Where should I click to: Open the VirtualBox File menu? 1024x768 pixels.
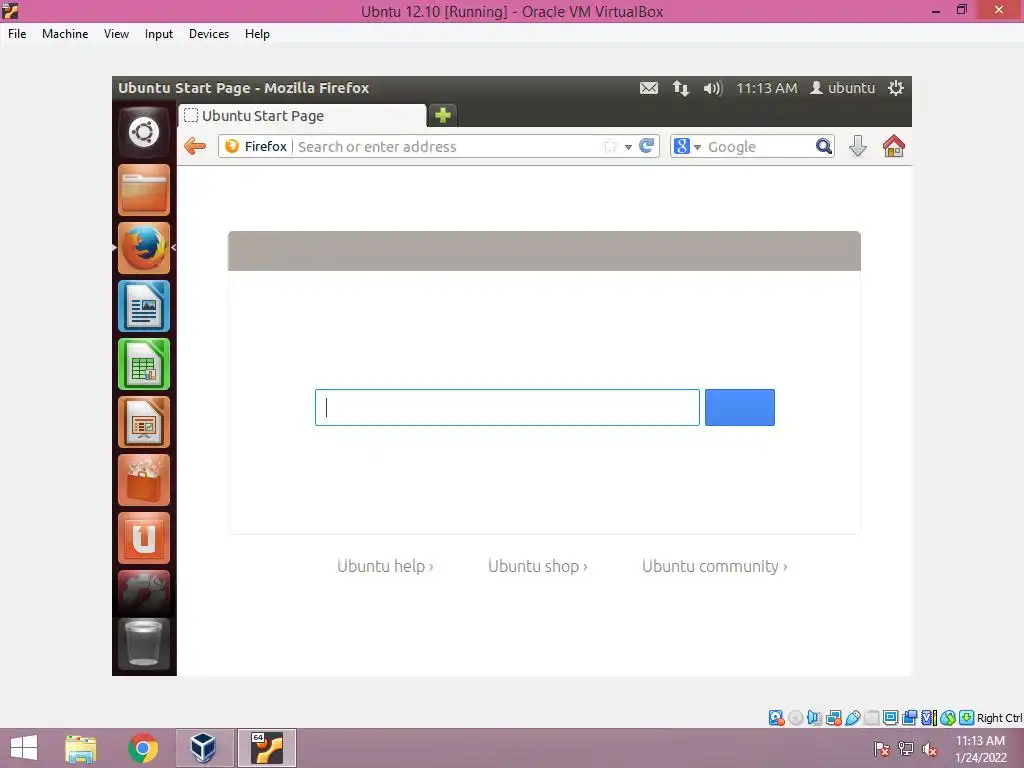17,34
